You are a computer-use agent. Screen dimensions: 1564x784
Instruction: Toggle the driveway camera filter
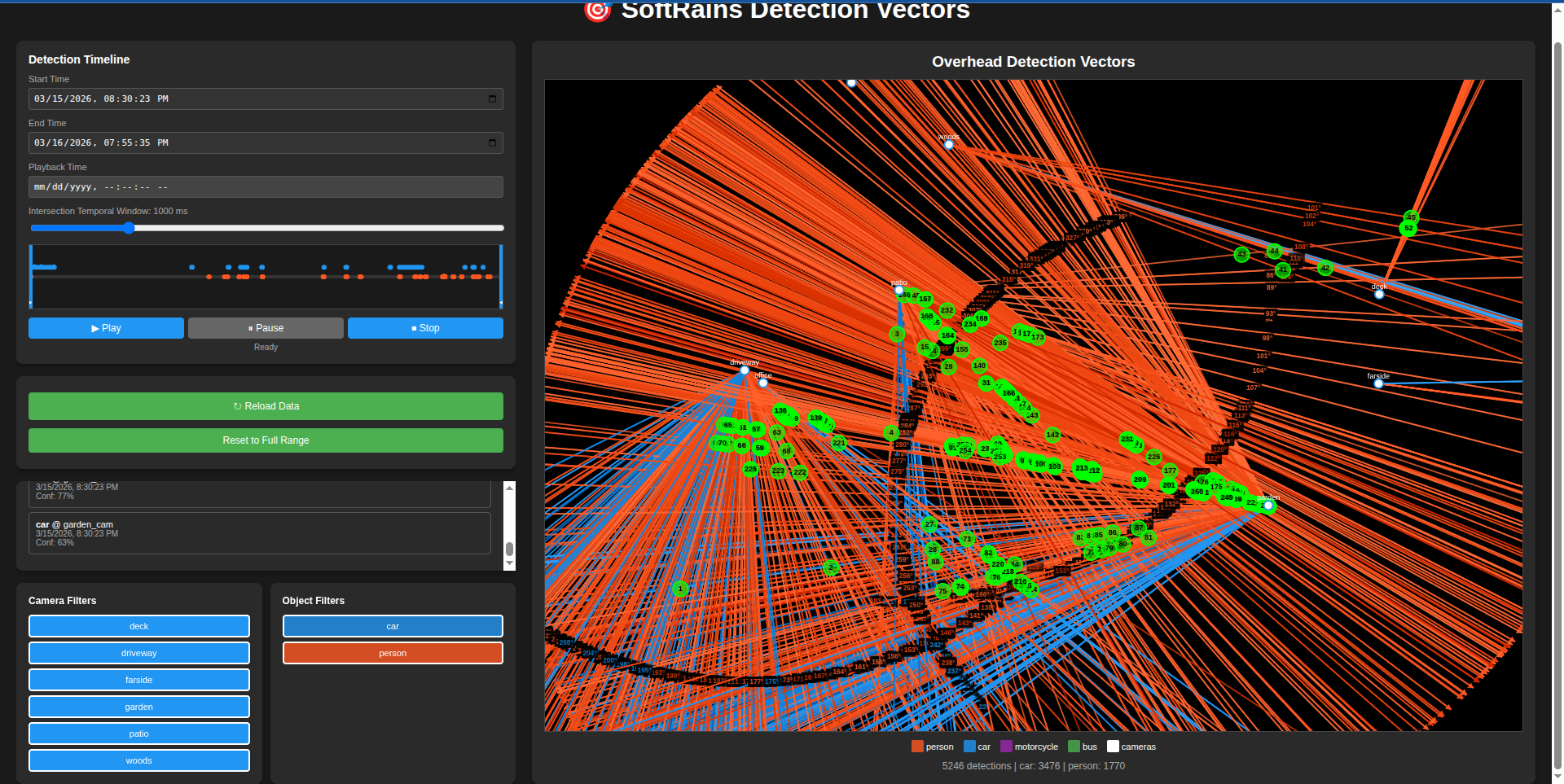tap(139, 653)
